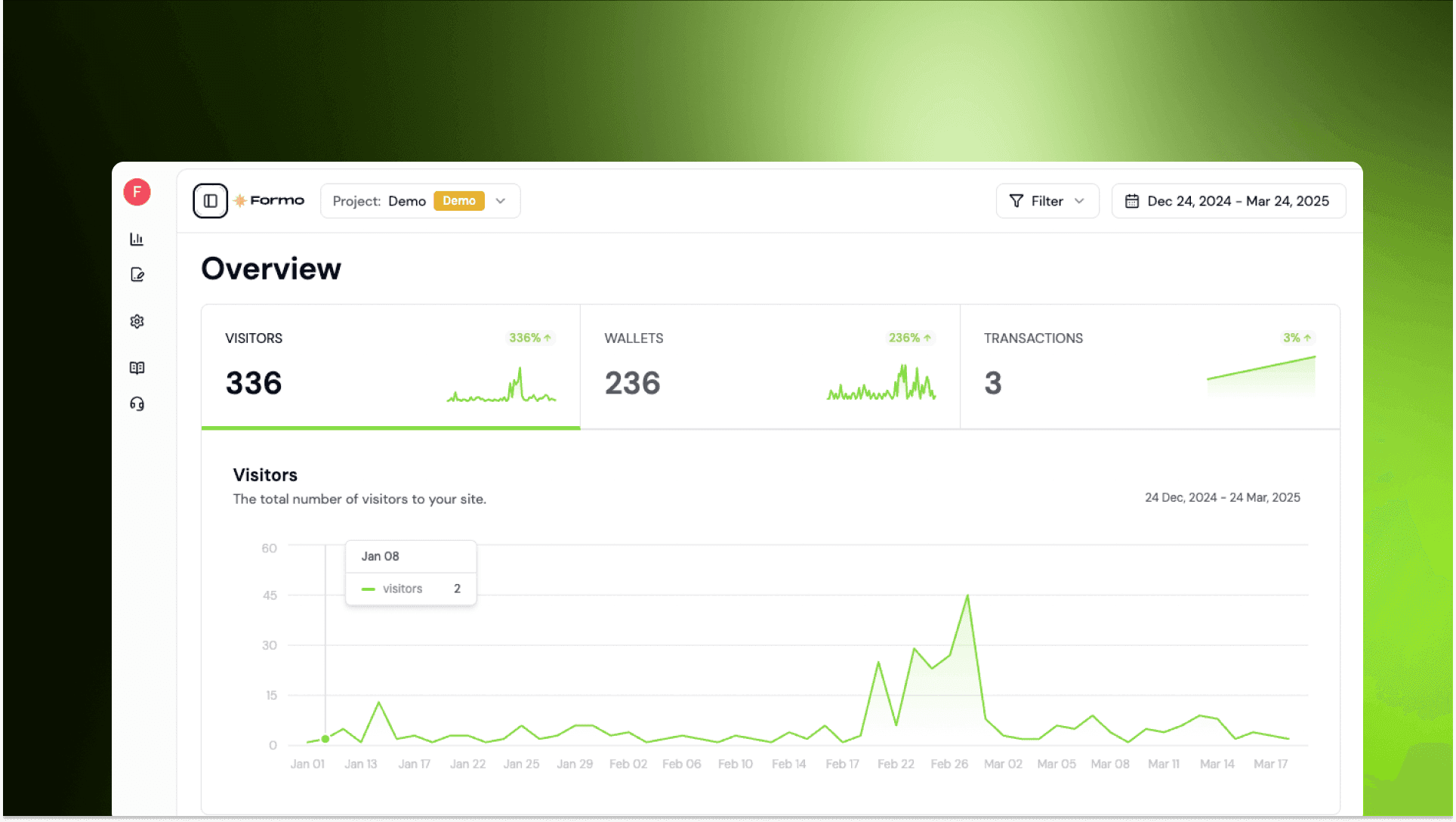Toggle the sidebar panel button
The width and height of the screenshot is (1456, 822).
210,201
